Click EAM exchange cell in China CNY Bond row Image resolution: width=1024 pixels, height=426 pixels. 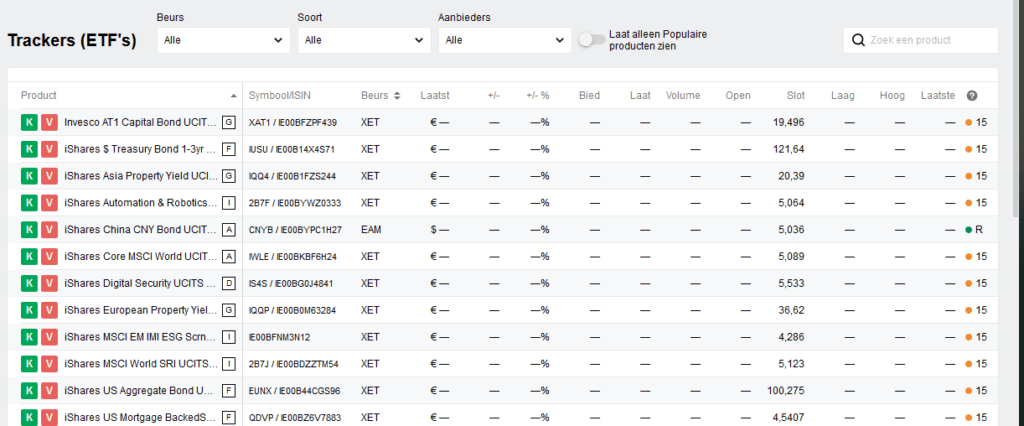click(371, 229)
